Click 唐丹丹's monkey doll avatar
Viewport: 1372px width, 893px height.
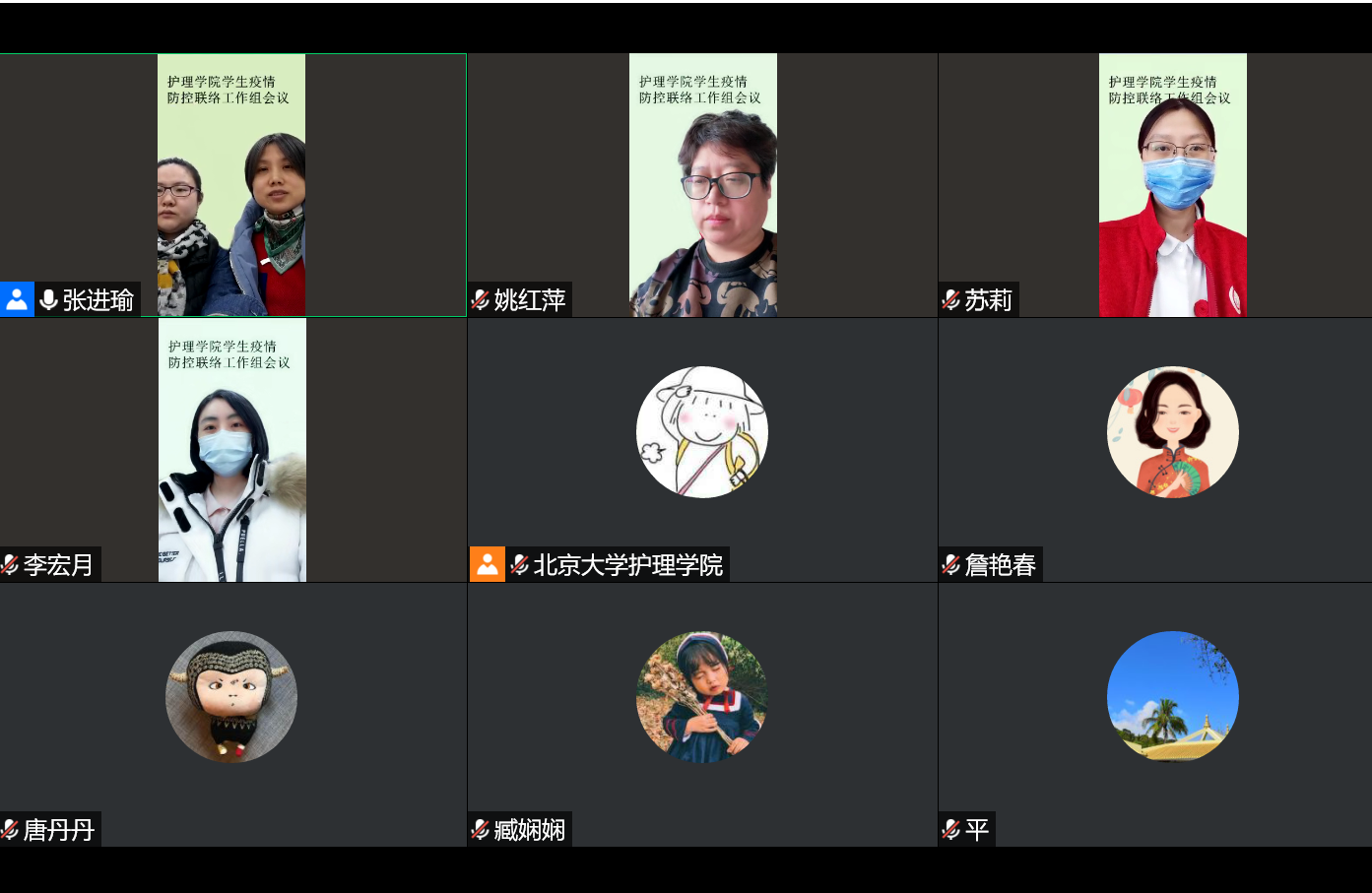tap(231, 697)
